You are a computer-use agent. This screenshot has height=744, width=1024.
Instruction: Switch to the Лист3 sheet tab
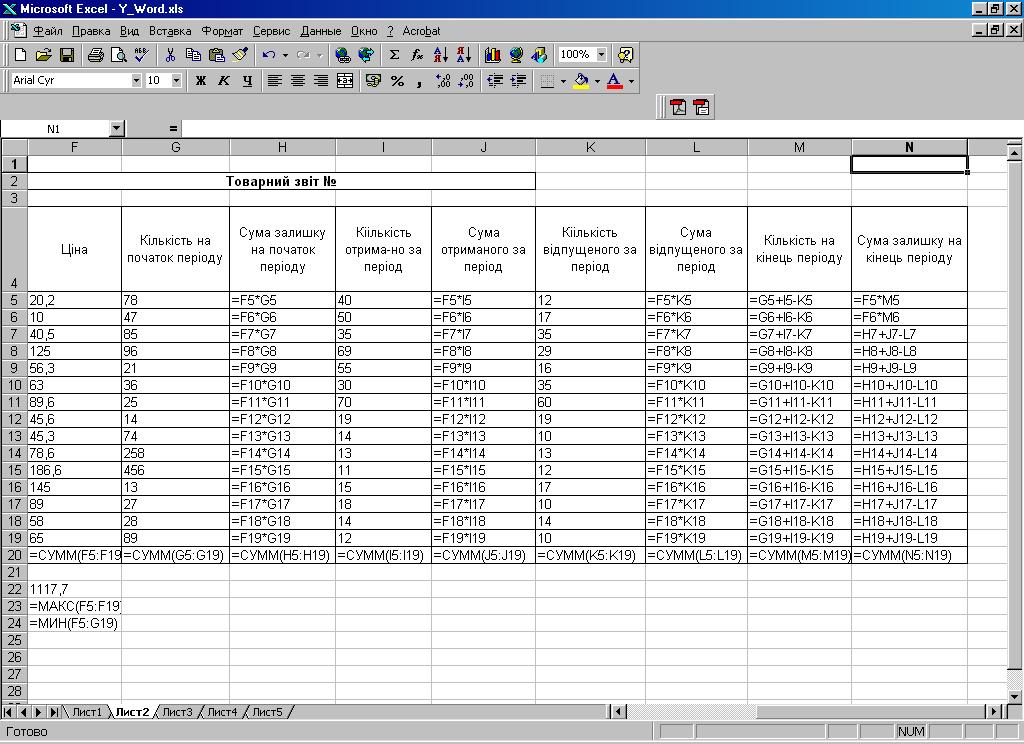[x=177, y=712]
